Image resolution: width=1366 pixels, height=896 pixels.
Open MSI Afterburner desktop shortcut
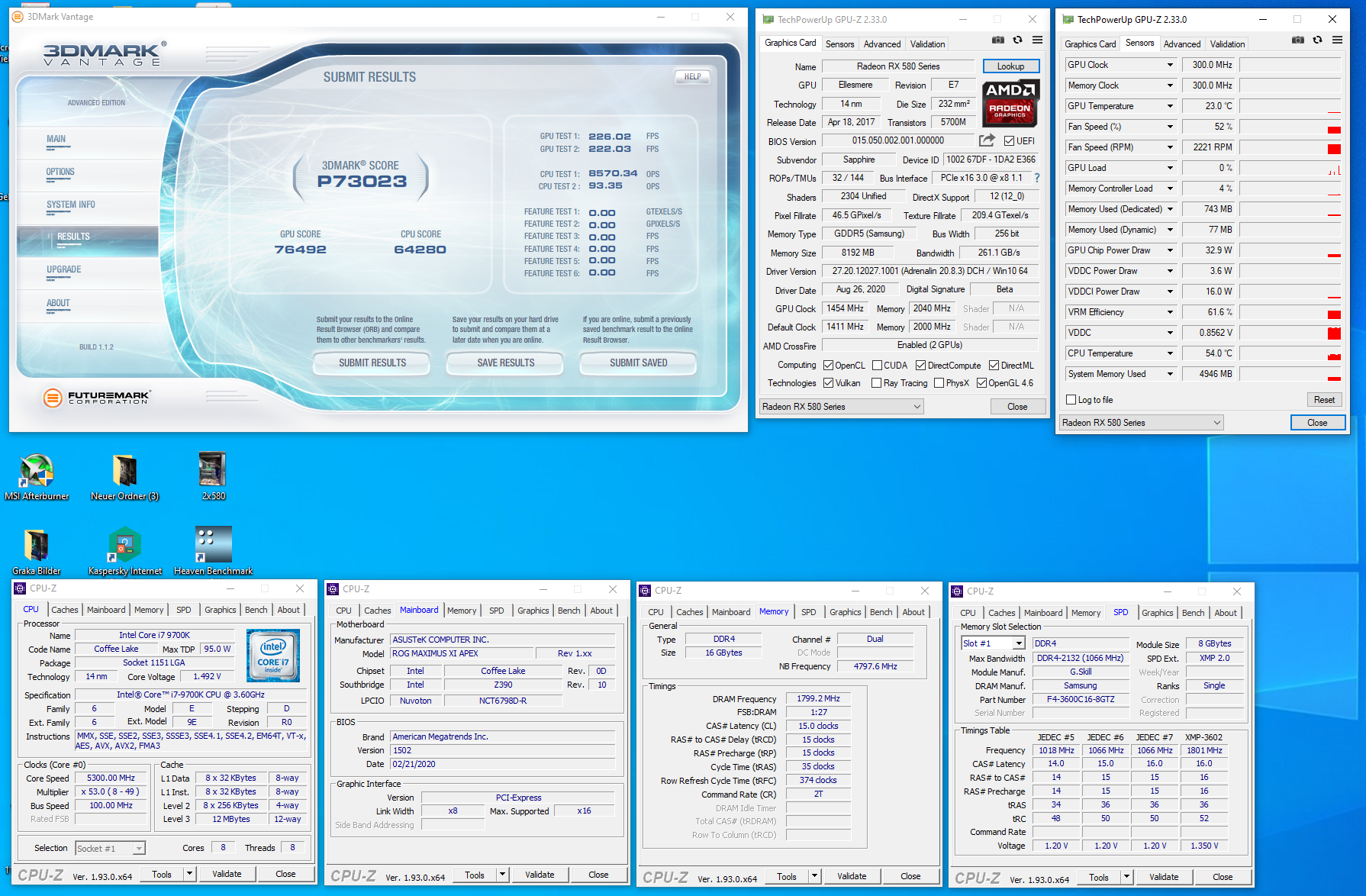(37, 476)
